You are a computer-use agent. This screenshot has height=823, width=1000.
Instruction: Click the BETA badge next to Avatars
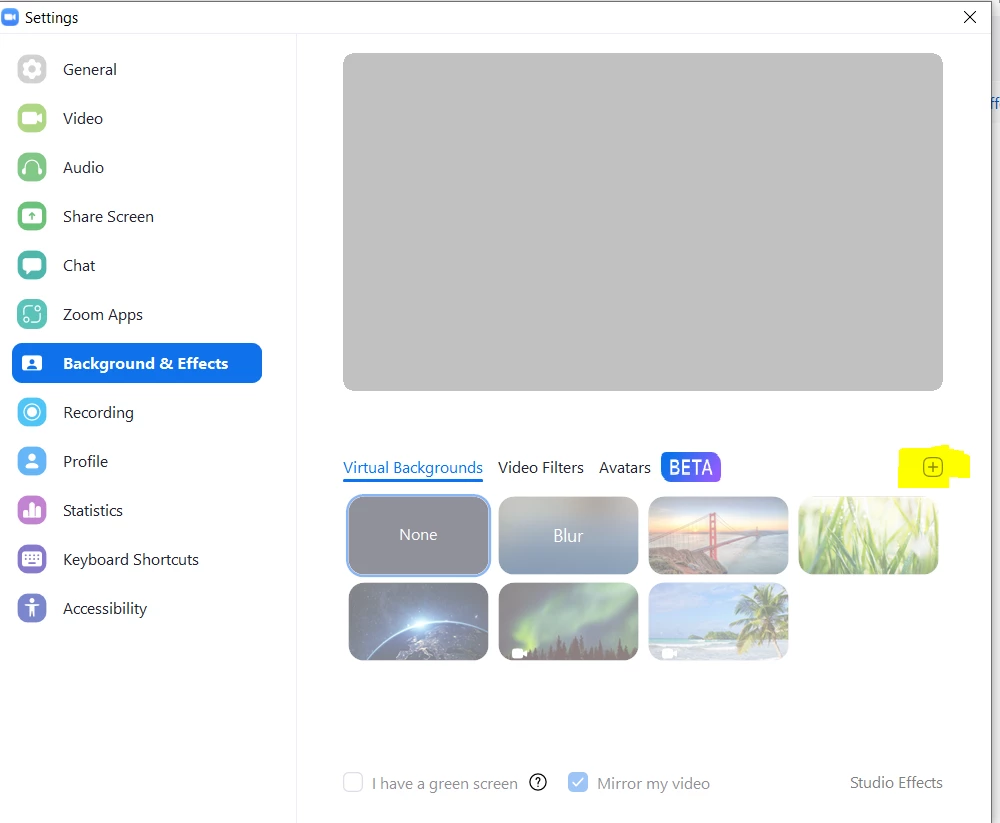691,468
